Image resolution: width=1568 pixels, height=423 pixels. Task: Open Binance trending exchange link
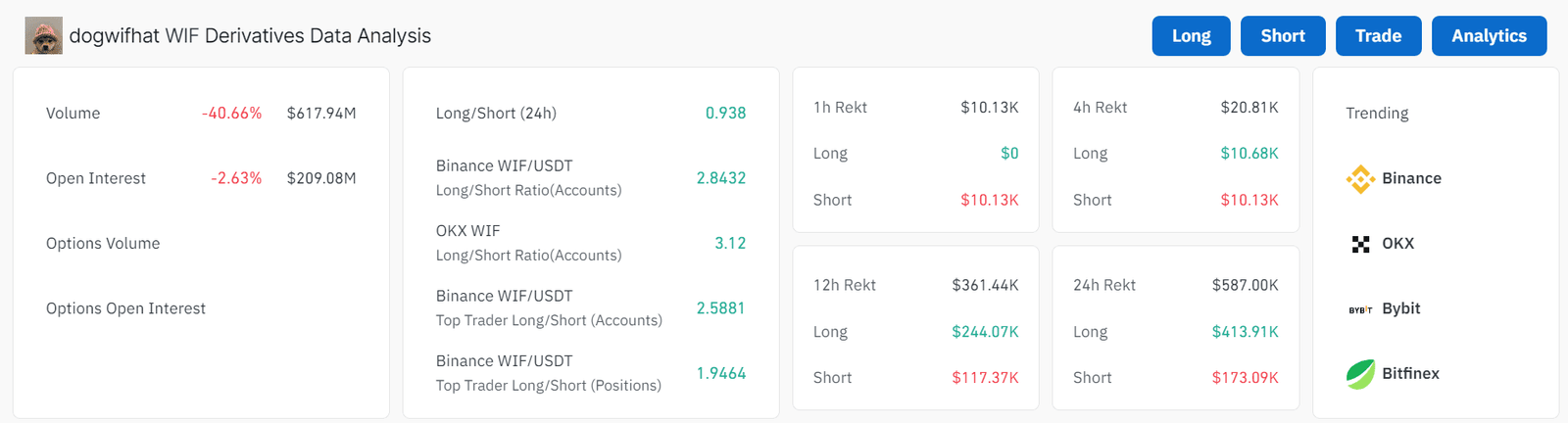click(1411, 178)
